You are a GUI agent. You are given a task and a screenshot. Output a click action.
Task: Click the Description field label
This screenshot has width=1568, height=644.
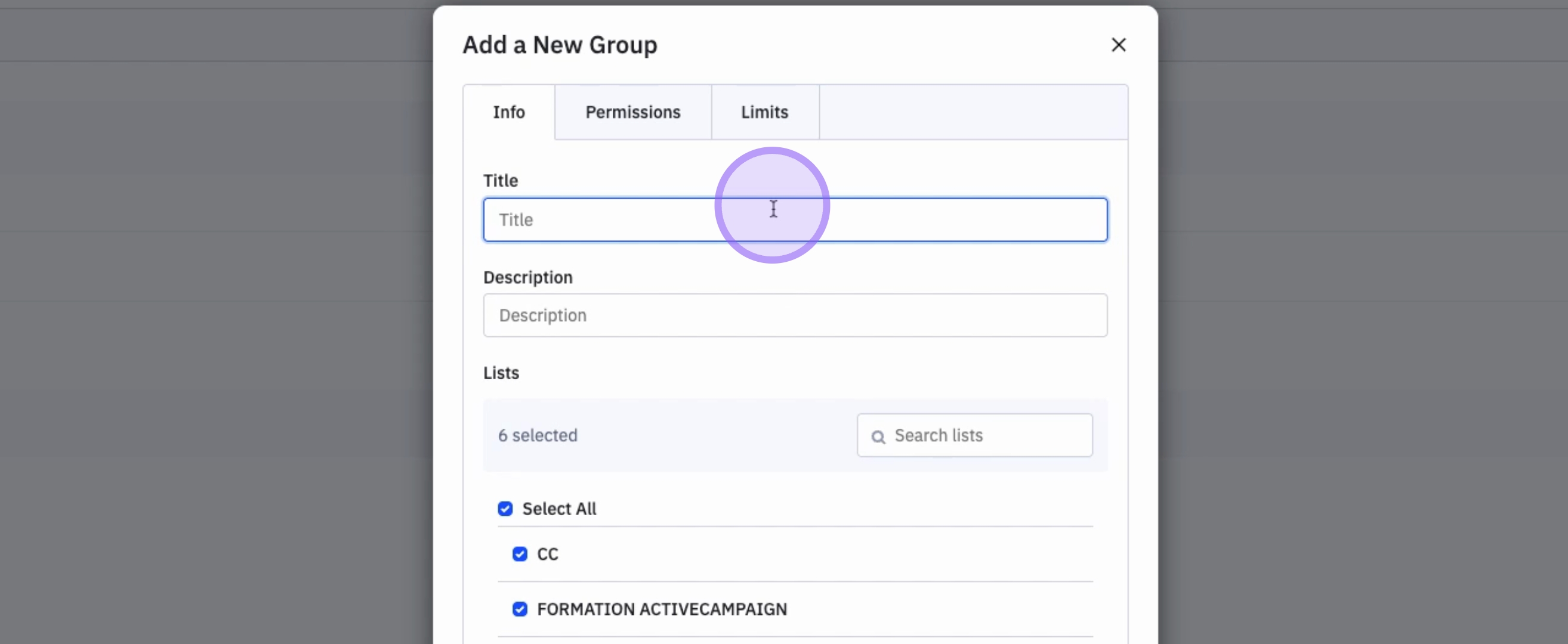click(x=527, y=277)
